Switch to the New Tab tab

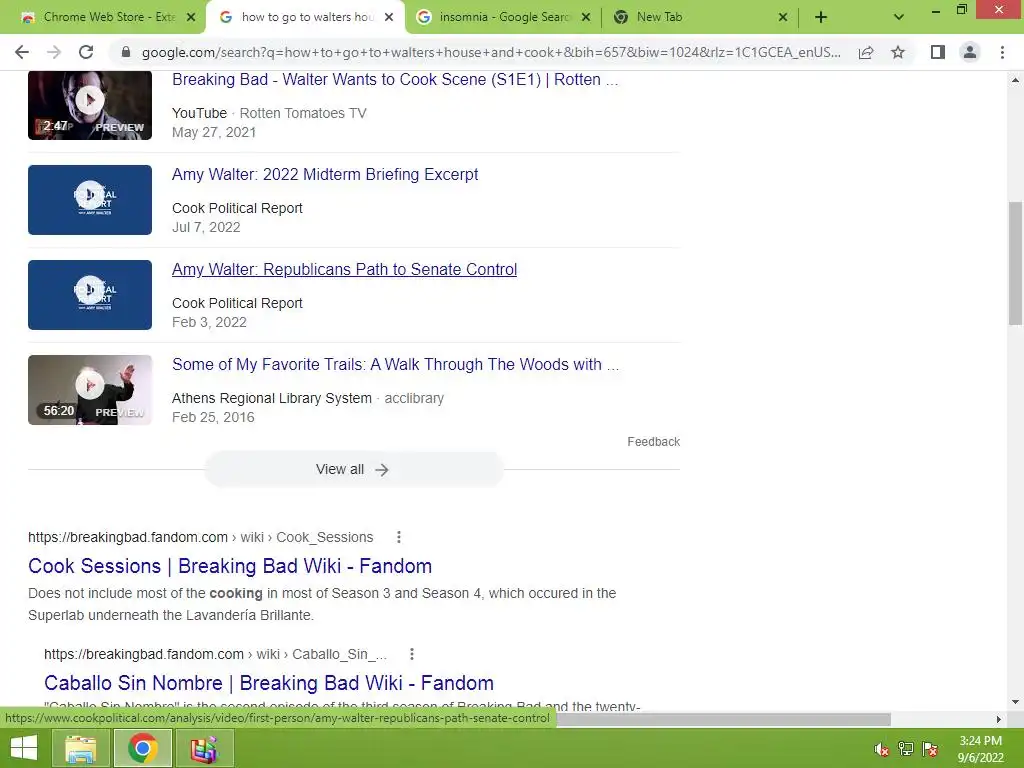pyautogui.click(x=700, y=18)
